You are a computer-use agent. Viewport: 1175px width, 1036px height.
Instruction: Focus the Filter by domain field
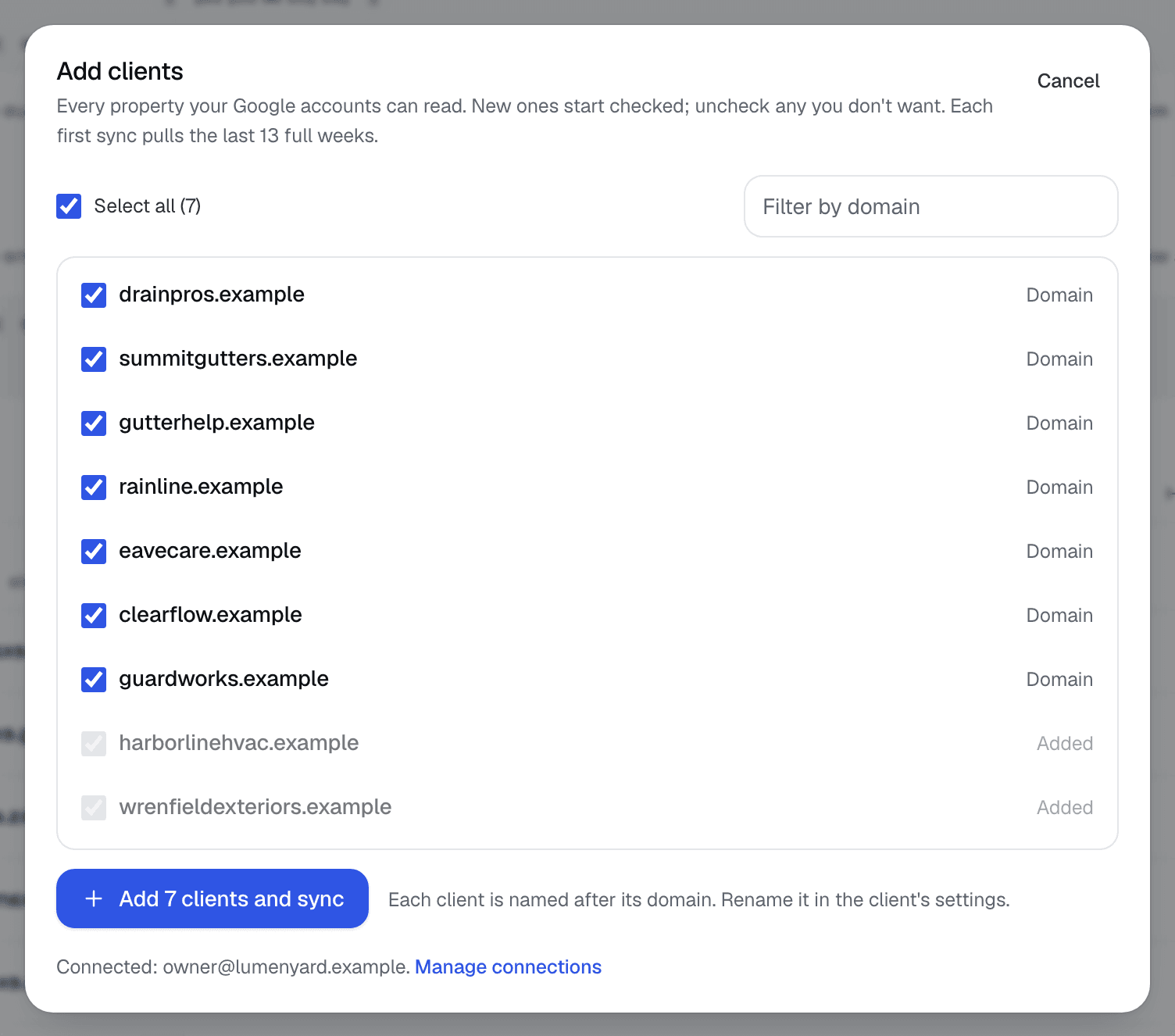[x=931, y=206]
